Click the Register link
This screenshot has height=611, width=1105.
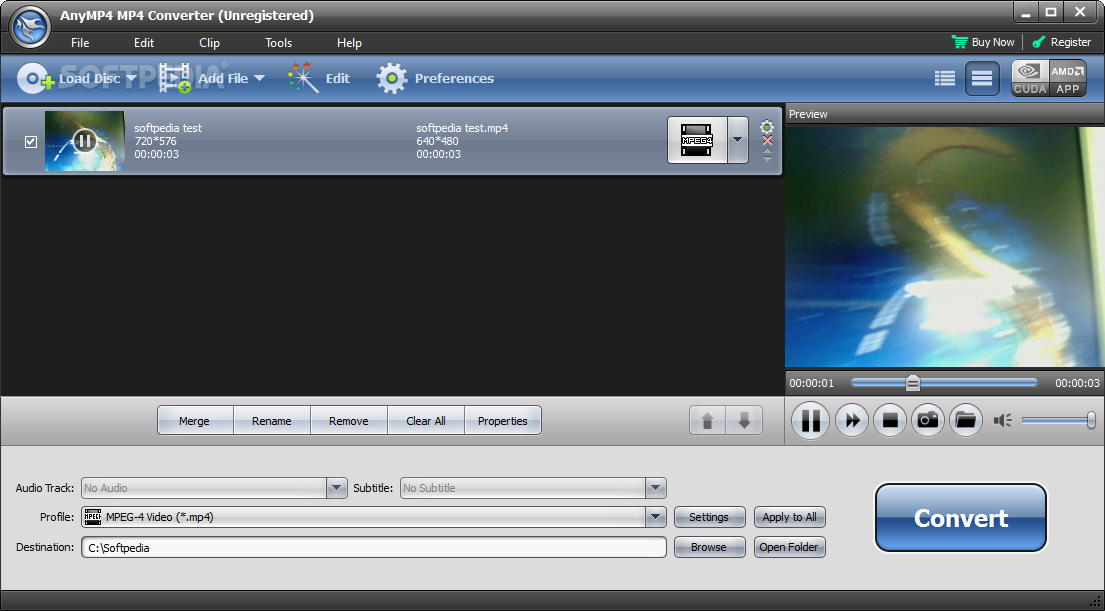1061,42
